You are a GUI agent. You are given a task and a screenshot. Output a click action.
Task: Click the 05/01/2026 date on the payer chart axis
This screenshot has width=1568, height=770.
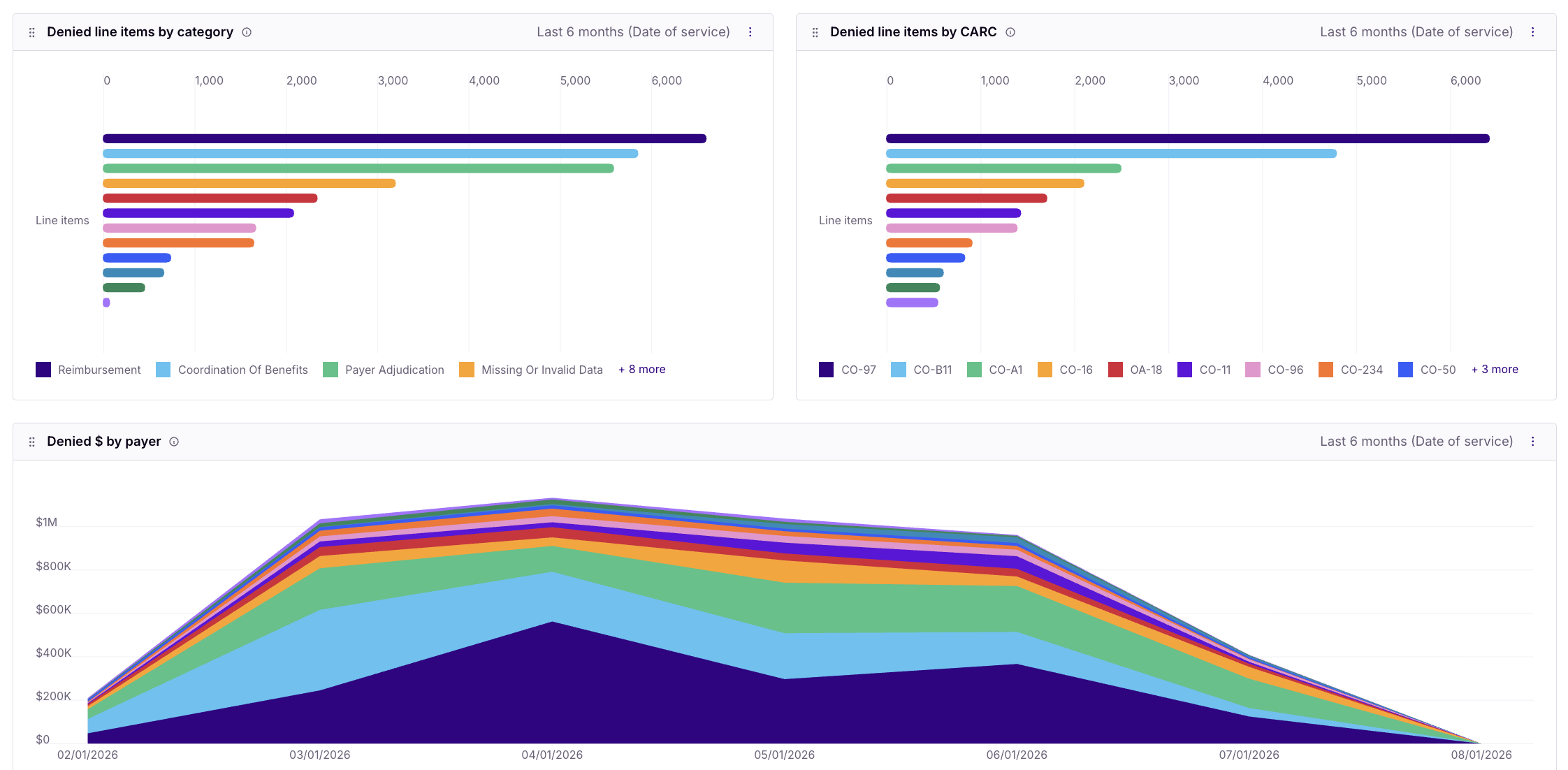785,755
